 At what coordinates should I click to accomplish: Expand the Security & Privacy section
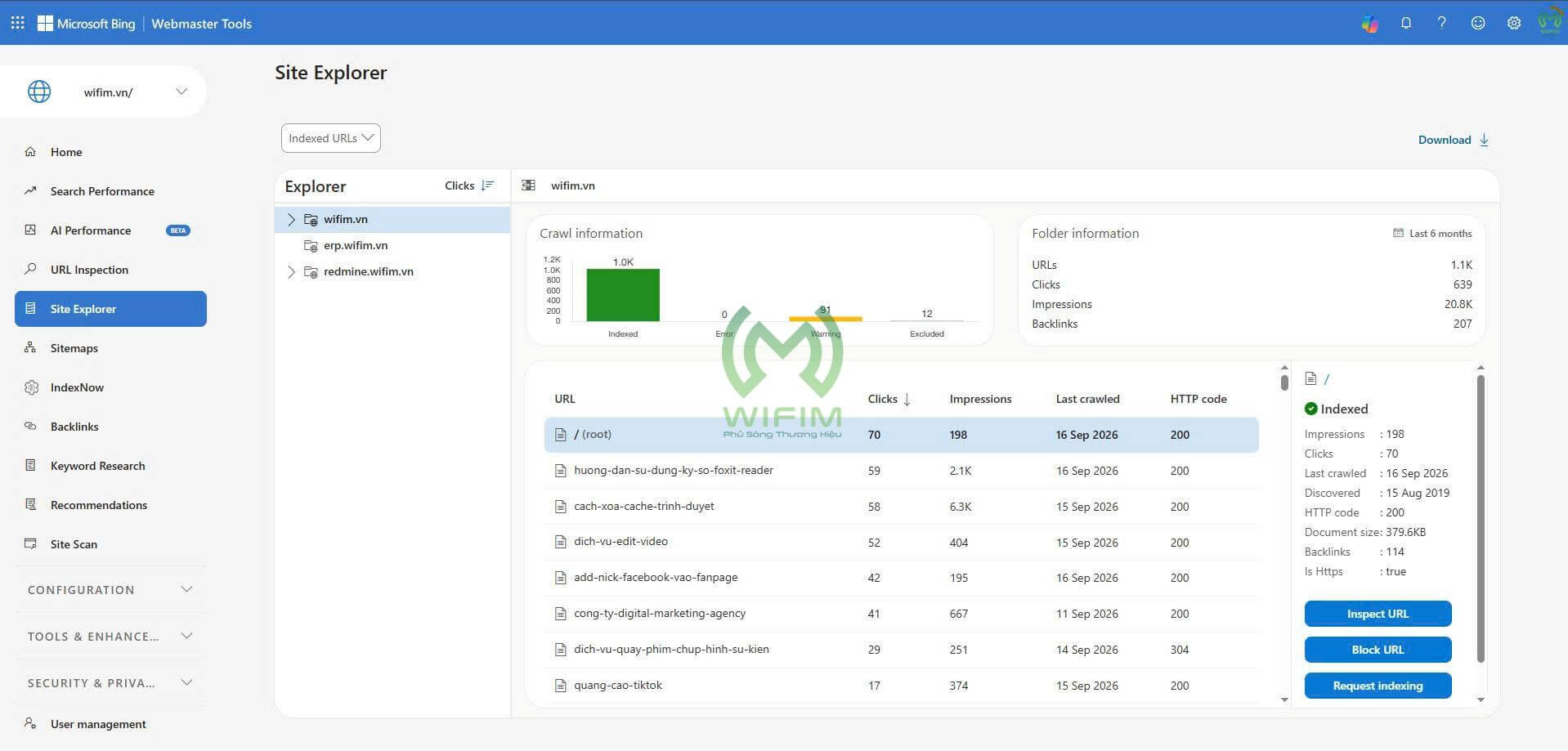click(110, 682)
